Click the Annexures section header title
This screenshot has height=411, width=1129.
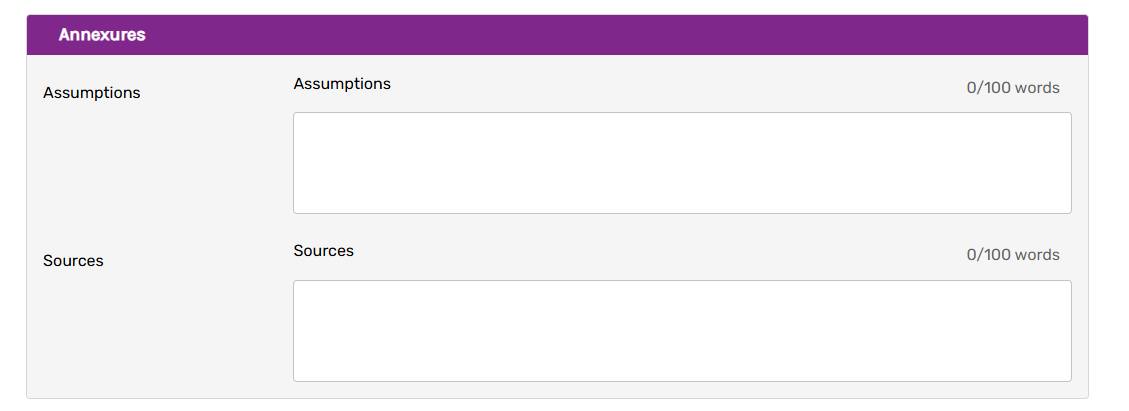click(x=102, y=35)
